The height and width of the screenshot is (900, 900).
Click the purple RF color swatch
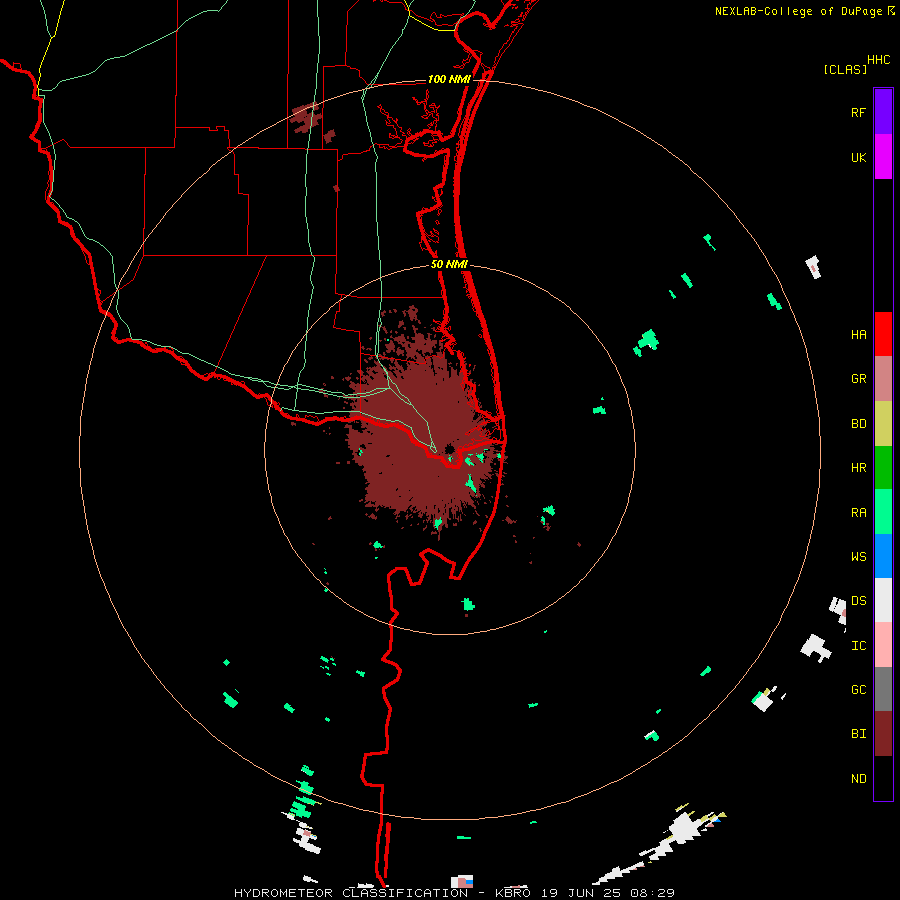click(883, 112)
